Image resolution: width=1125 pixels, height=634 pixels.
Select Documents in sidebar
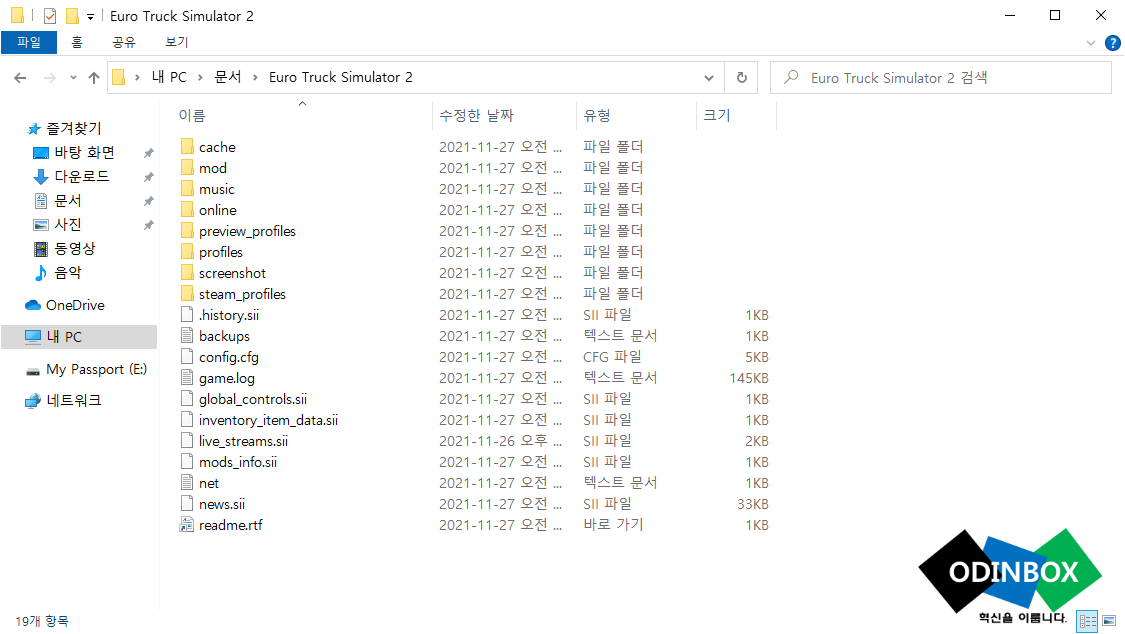pyautogui.click(x=67, y=201)
